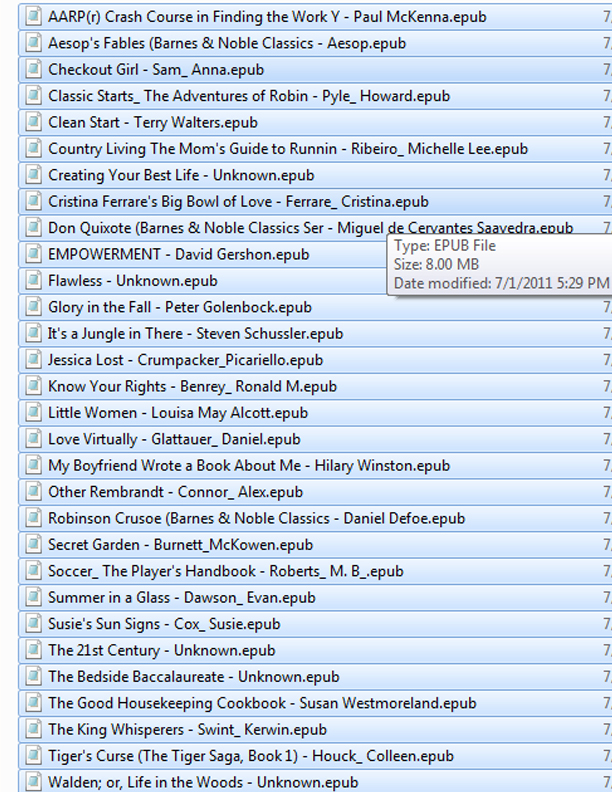Select The Bedside Baccalaureate - Unknown.epub name

click(194, 676)
